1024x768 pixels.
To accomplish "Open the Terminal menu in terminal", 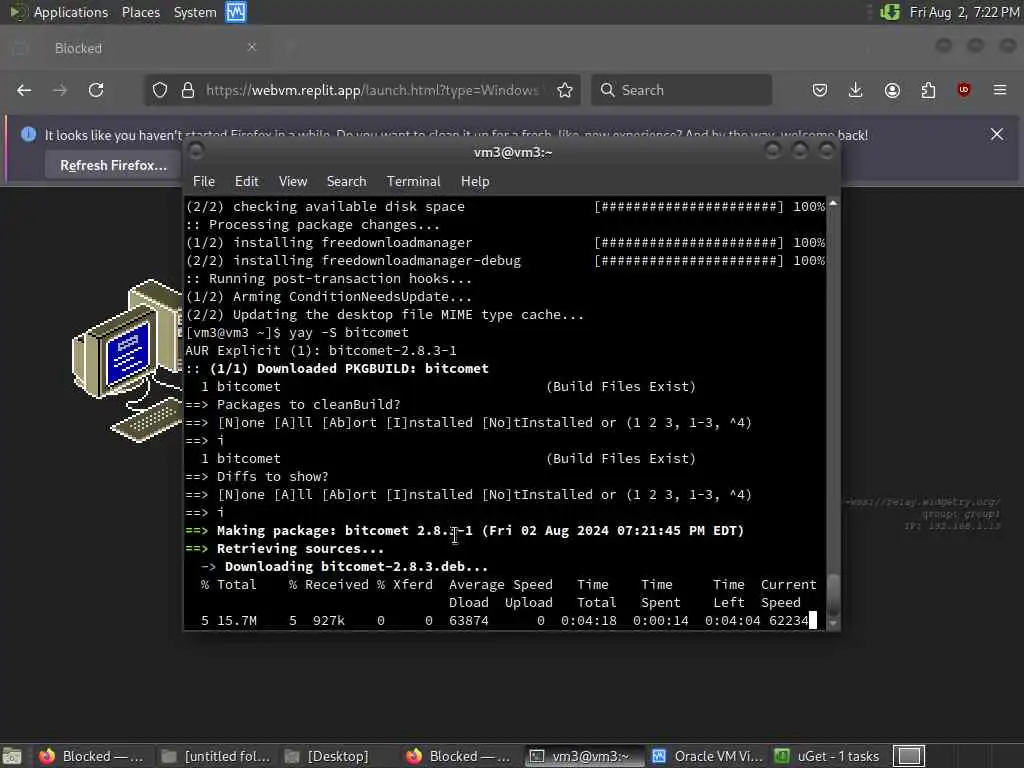I will tap(413, 182).
